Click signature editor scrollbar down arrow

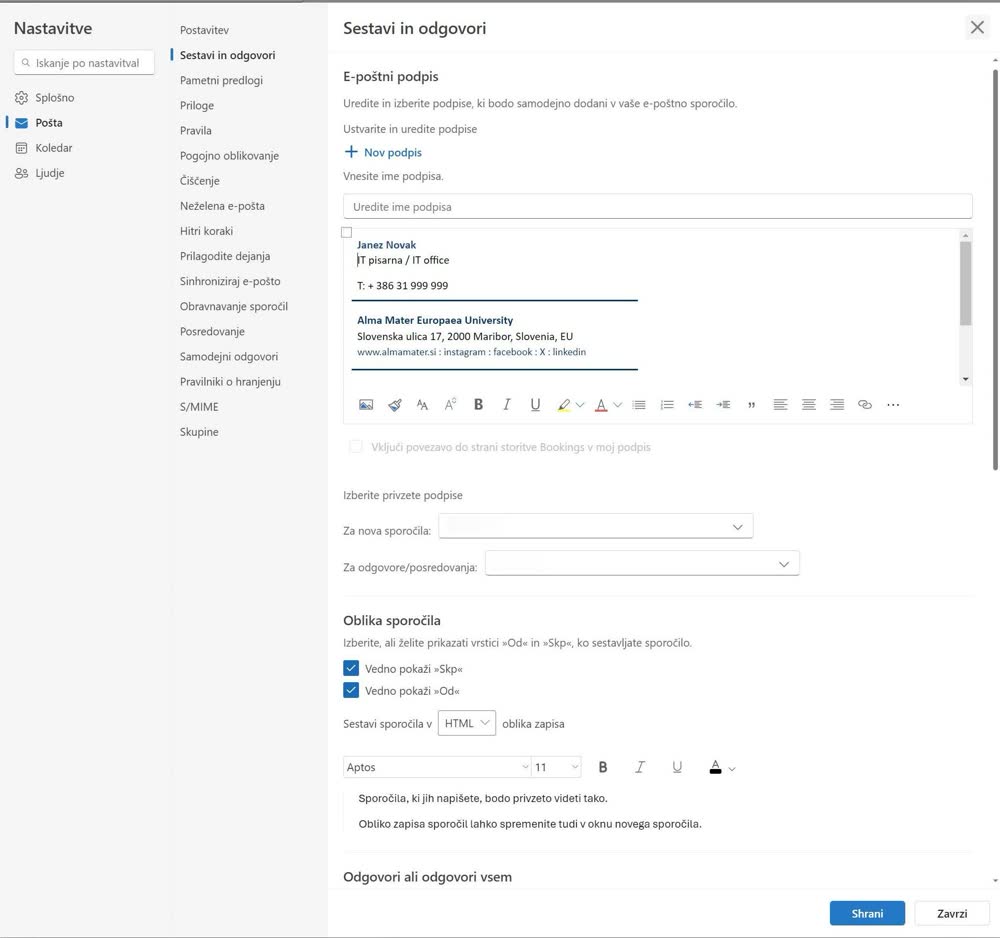pos(966,379)
